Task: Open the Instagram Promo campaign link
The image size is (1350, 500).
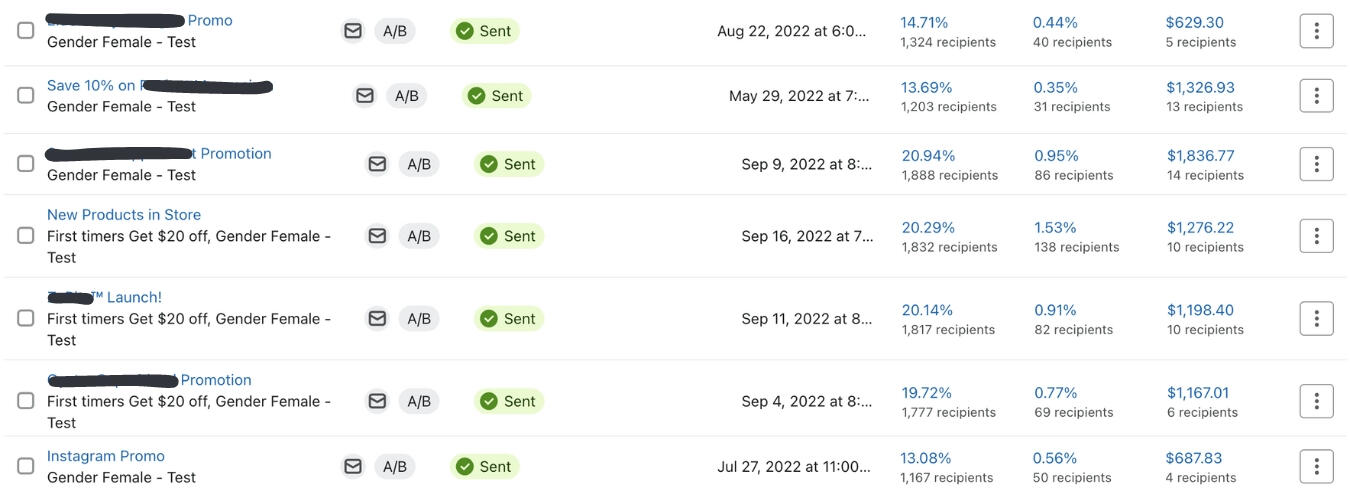Action: point(106,456)
